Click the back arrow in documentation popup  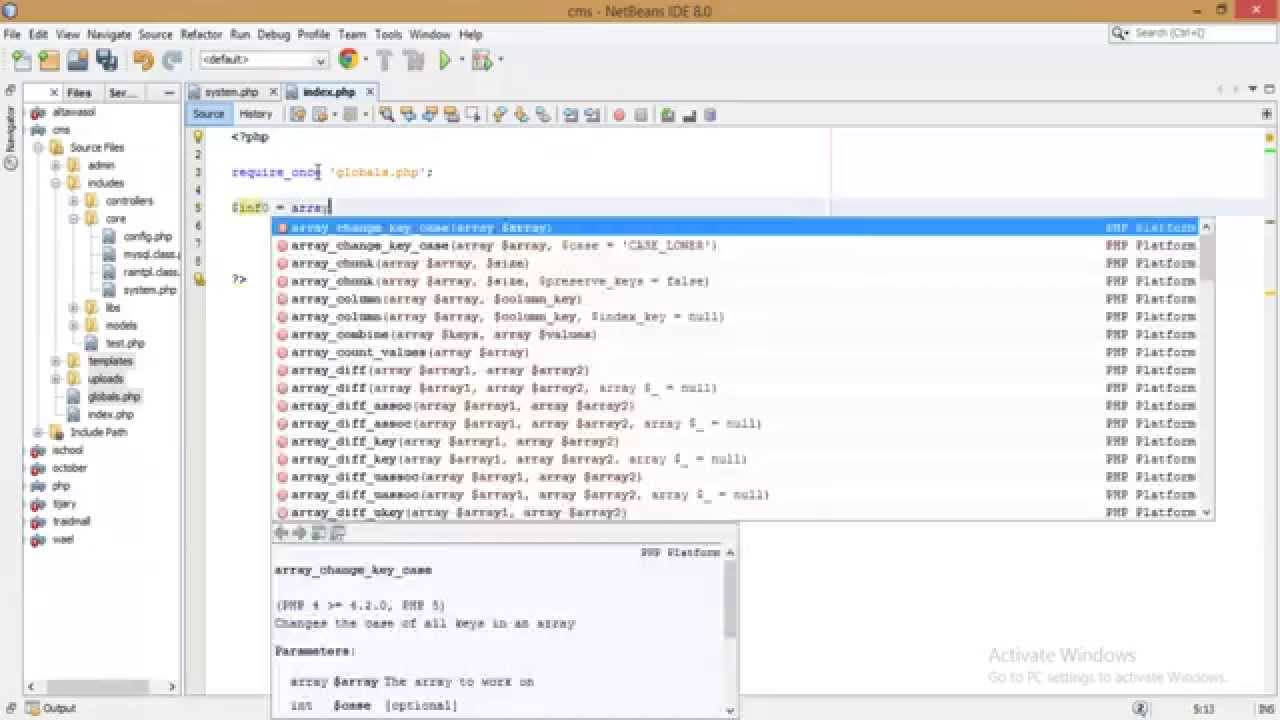pos(282,533)
